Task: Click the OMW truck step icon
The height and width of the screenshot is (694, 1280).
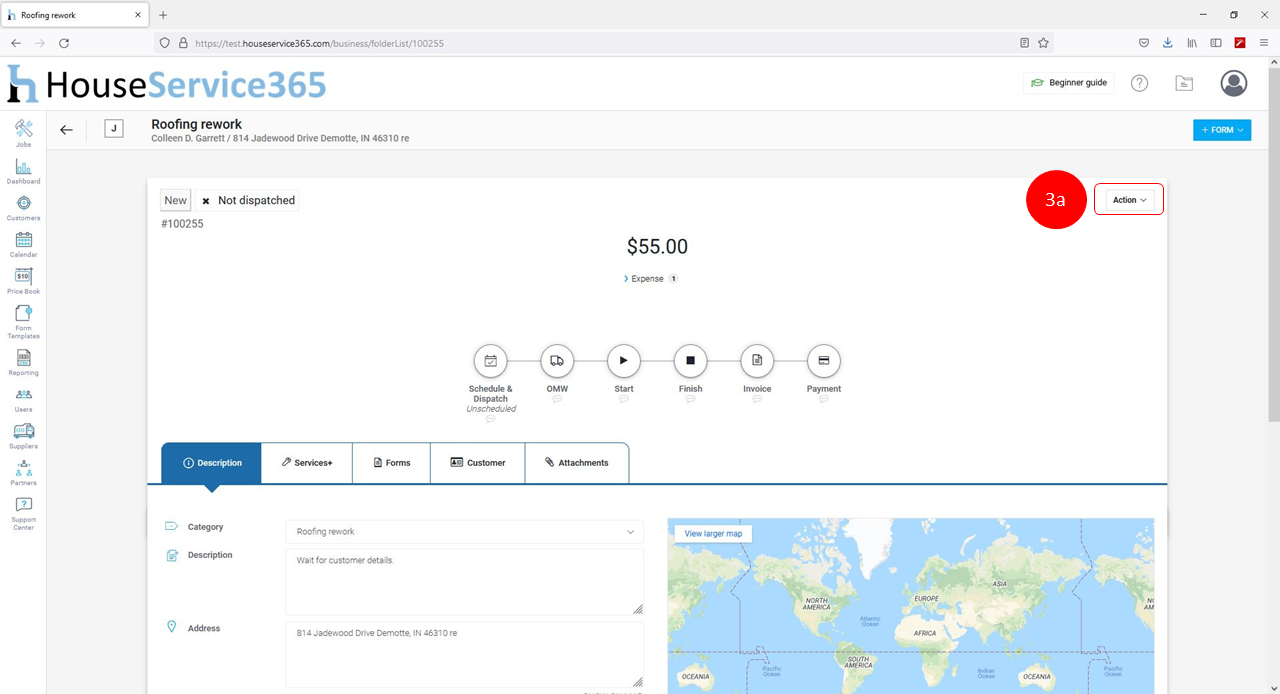Action: pyautogui.click(x=557, y=360)
